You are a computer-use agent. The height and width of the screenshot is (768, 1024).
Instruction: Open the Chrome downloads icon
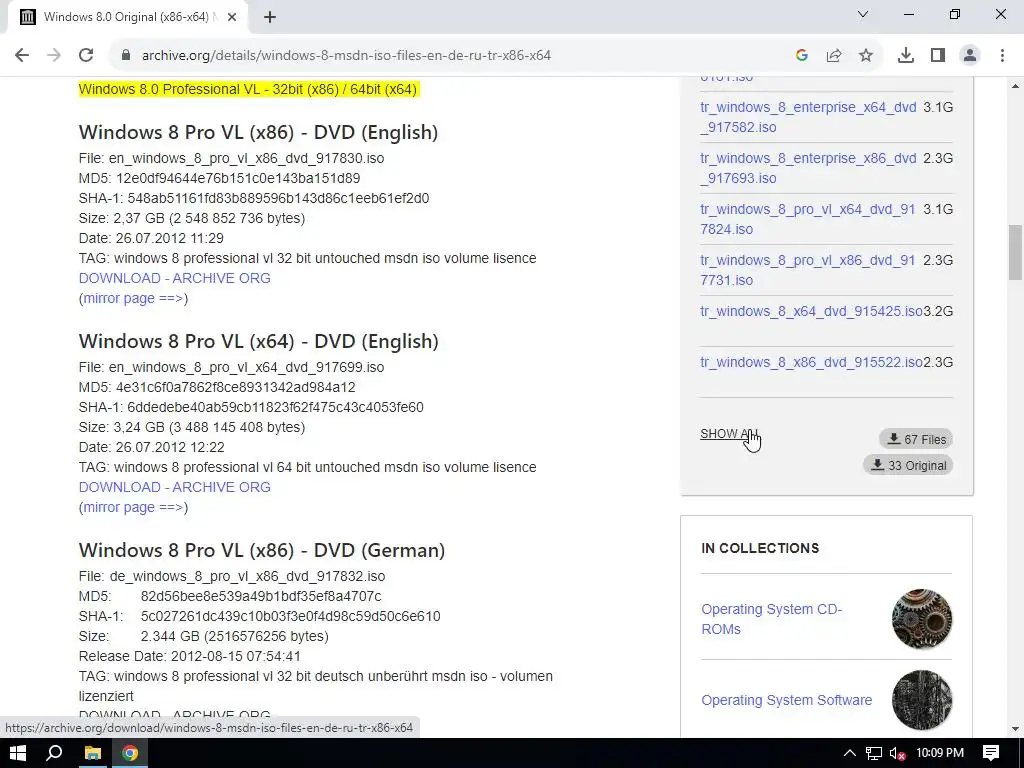click(906, 56)
